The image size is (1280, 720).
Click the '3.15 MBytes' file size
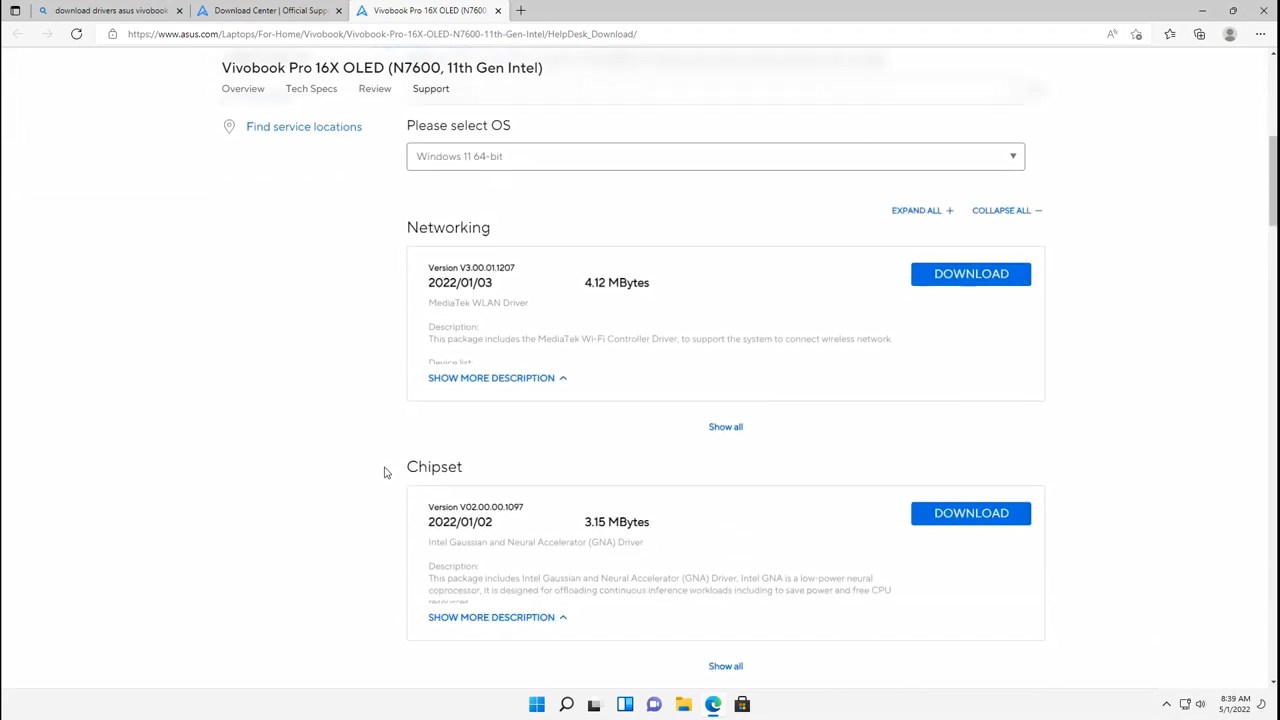point(617,522)
